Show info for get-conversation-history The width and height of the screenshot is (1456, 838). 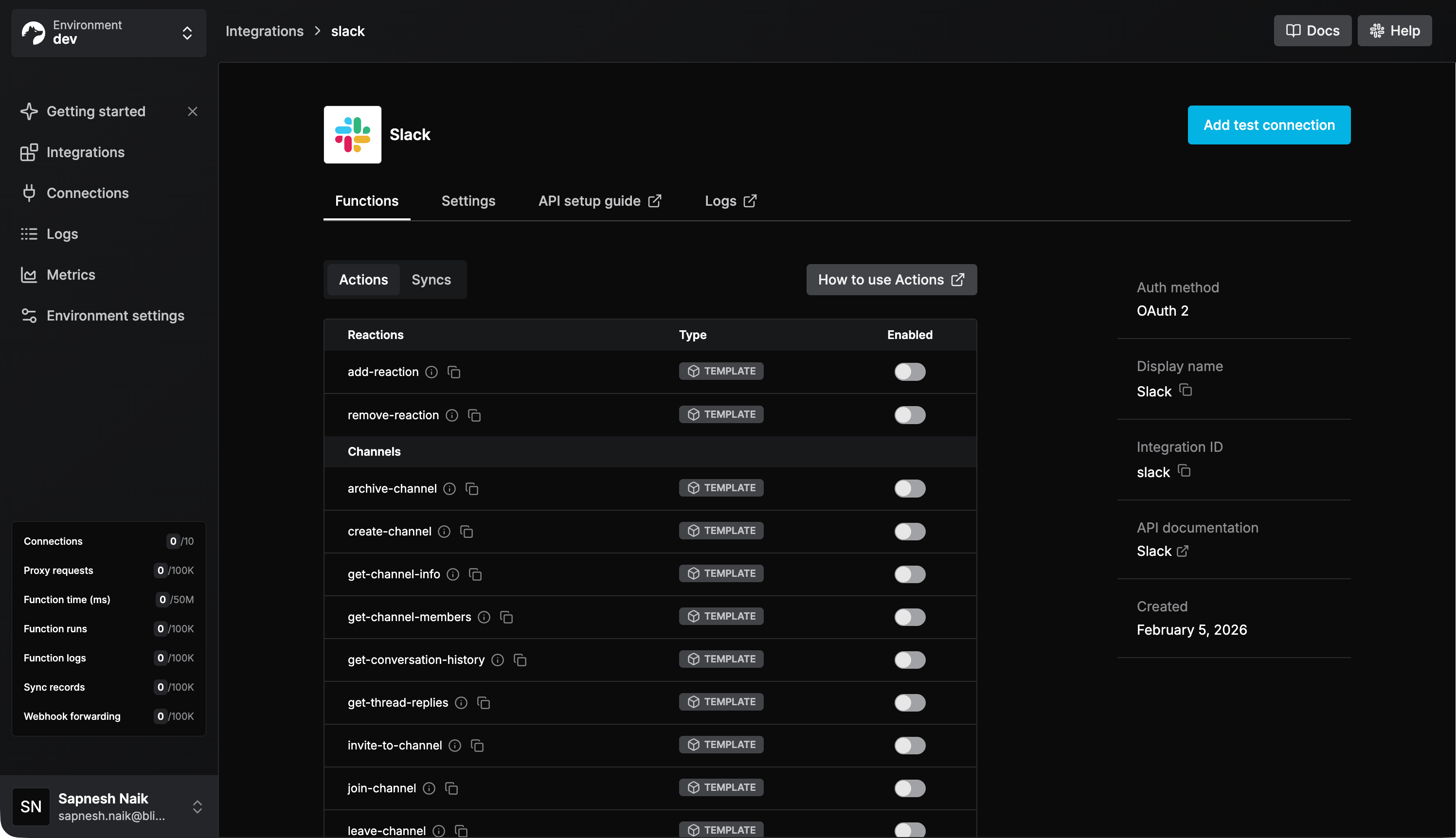click(498, 660)
